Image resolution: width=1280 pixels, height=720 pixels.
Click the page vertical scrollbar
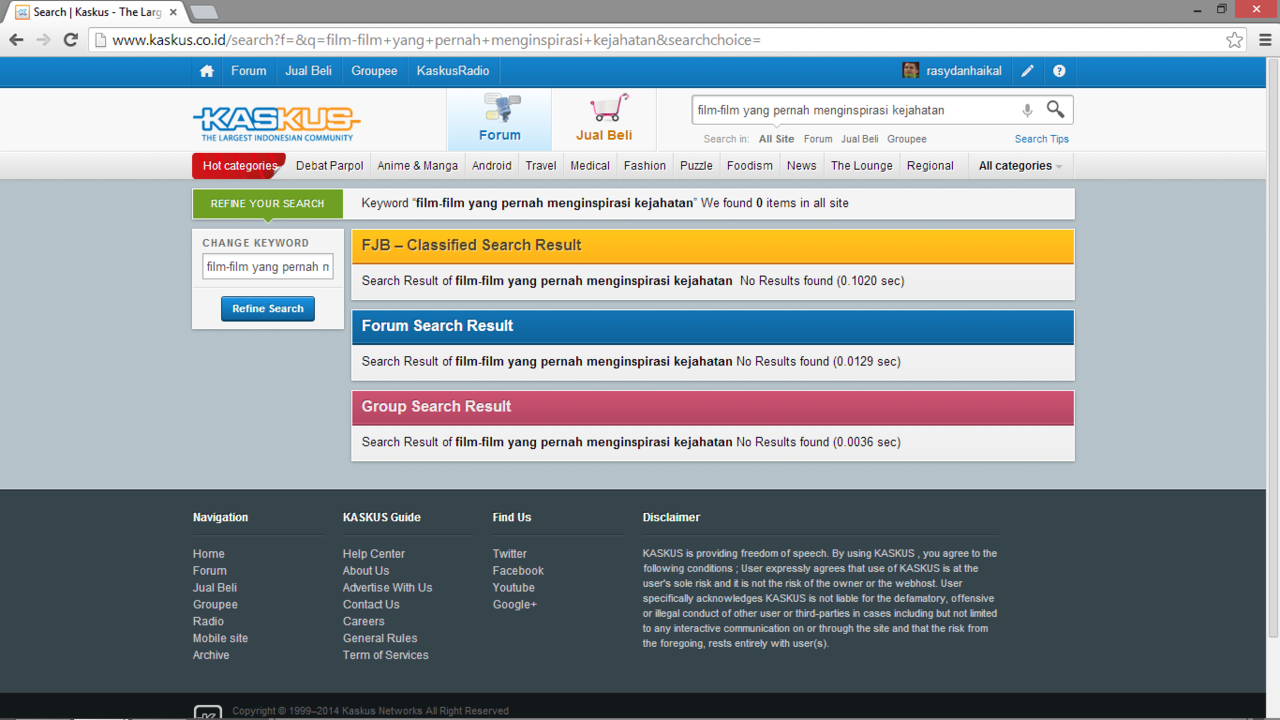click(1272, 350)
